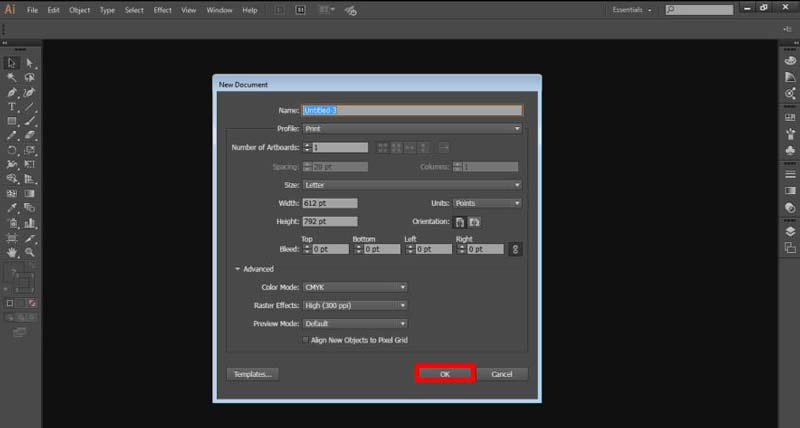Enable Align New Objects to Pixel Grid

pos(305,340)
